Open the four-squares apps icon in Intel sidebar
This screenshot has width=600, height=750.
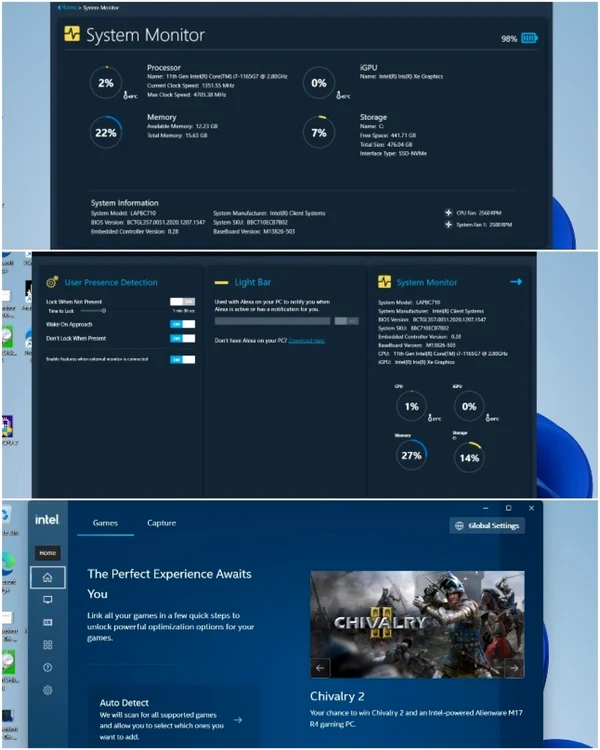coord(47,645)
